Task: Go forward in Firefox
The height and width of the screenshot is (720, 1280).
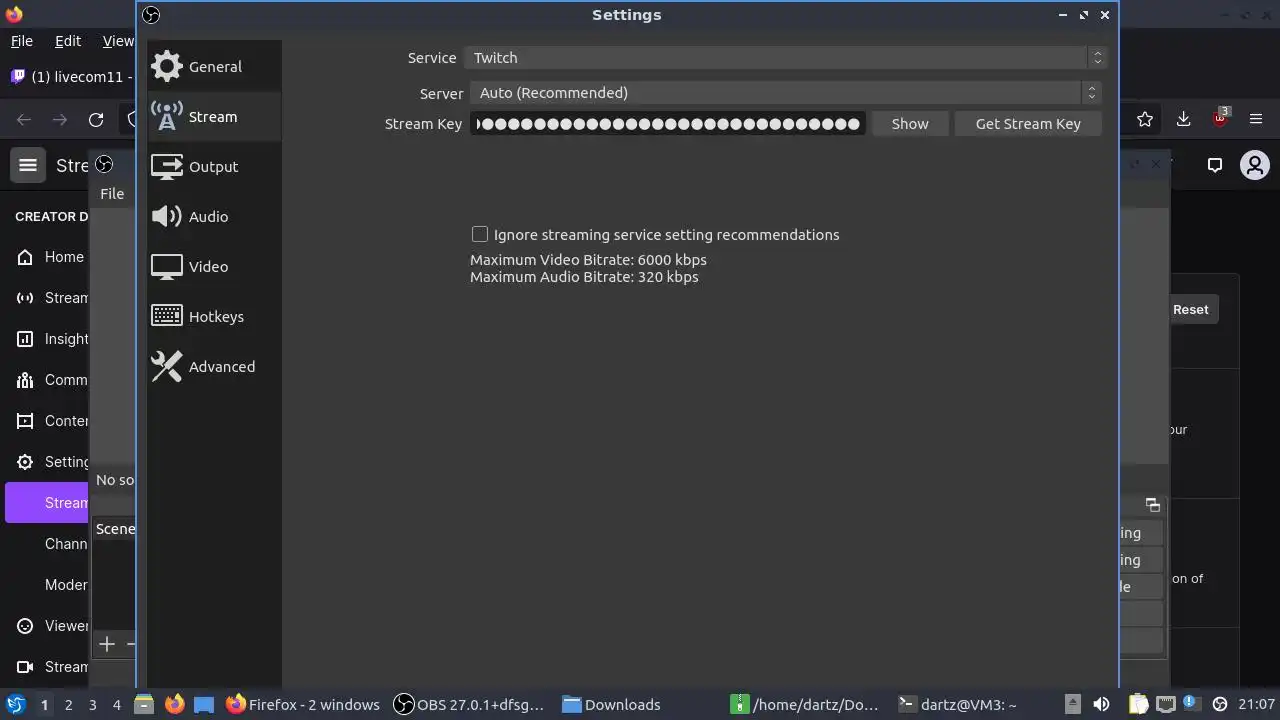Action: (x=60, y=120)
